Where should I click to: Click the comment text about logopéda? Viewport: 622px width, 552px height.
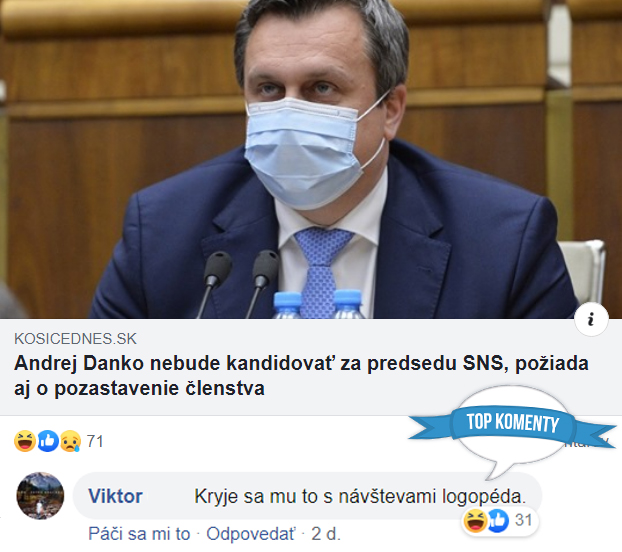[360, 496]
